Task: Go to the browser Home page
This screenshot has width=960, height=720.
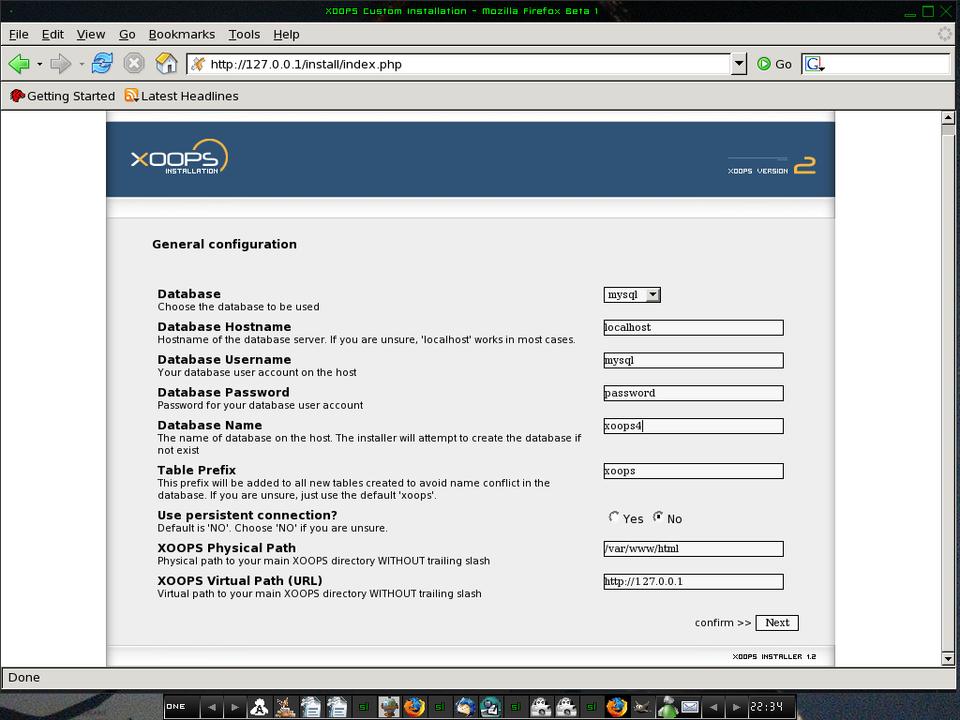Action: pos(166,64)
